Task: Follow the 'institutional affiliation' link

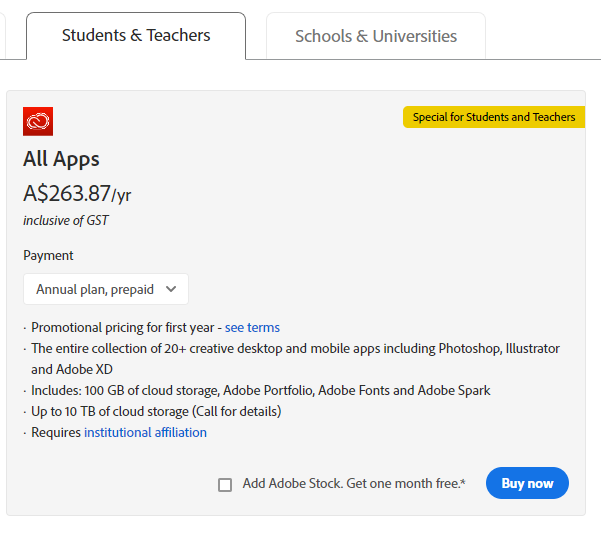Action: tap(145, 433)
